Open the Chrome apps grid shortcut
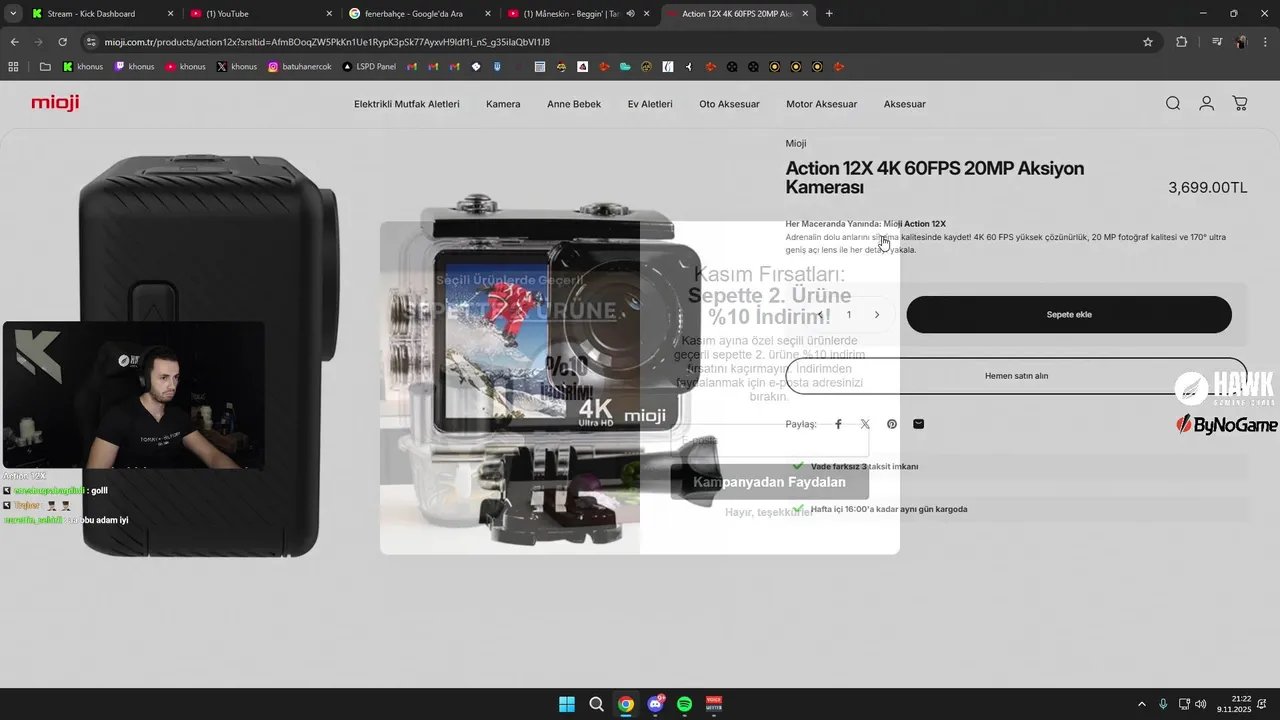The image size is (1280, 720). pos(14,67)
